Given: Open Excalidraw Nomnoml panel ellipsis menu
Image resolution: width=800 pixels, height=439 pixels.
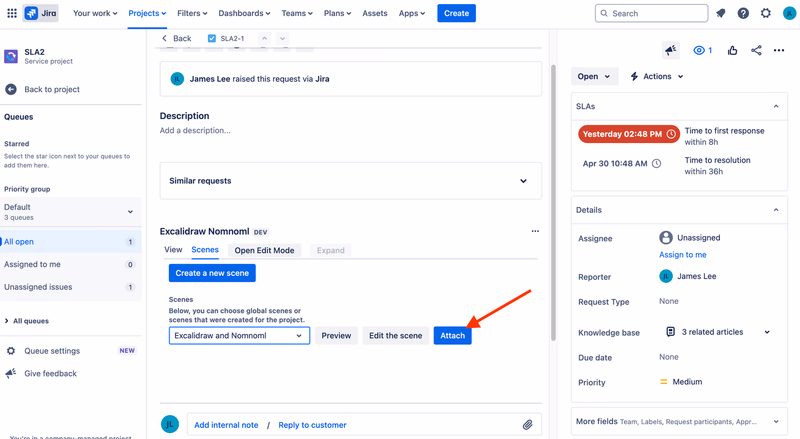Looking at the screenshot, I should (x=535, y=231).
